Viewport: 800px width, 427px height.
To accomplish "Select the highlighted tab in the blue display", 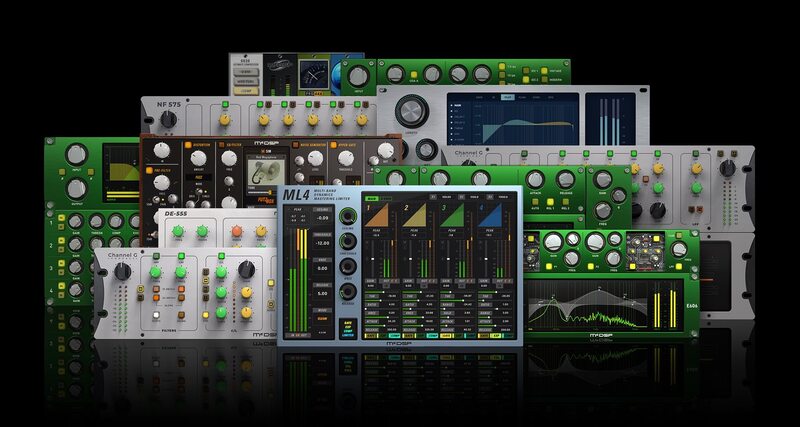I will tap(508, 96).
